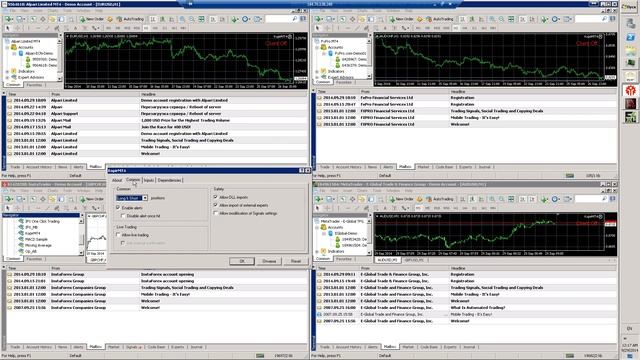The width and height of the screenshot is (640, 360).
Task: Click New Chart icon in FxPro window toolbar
Action: tap(318, 19)
